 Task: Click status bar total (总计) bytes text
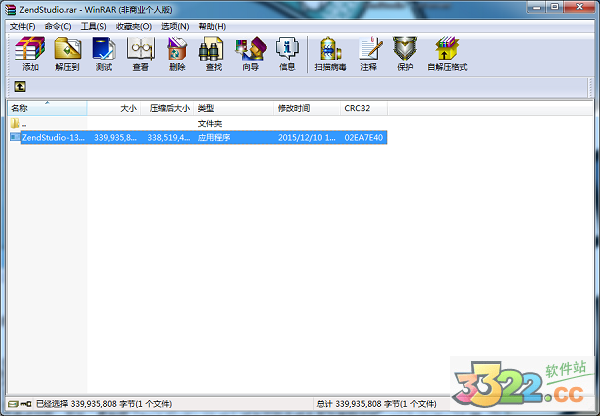coord(376,404)
